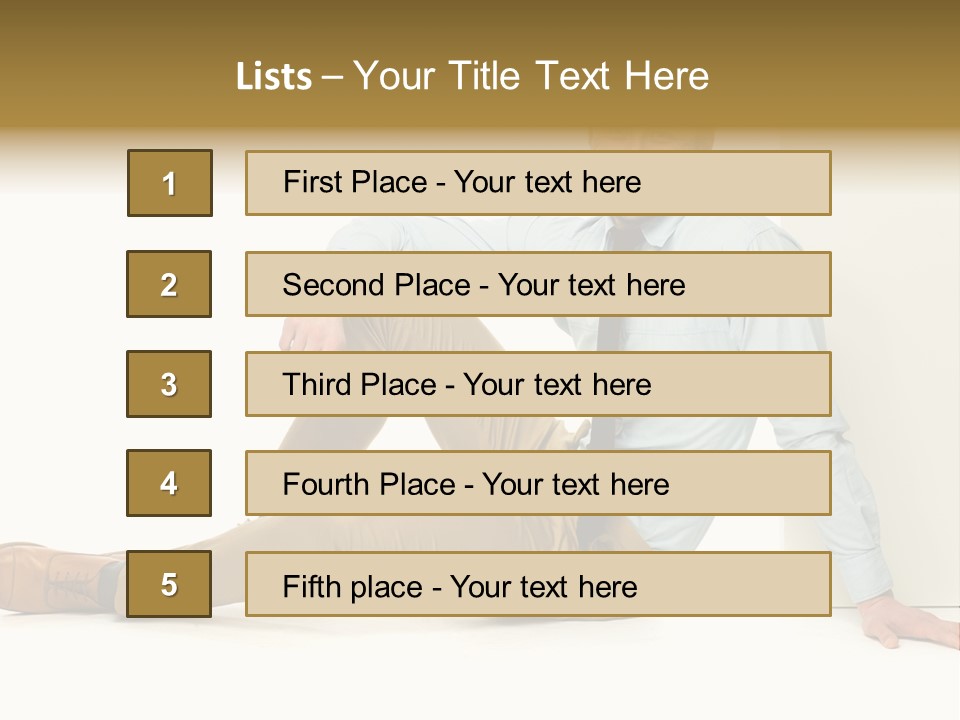
Task: Click the Fourth Place text bar
Action: [538, 483]
